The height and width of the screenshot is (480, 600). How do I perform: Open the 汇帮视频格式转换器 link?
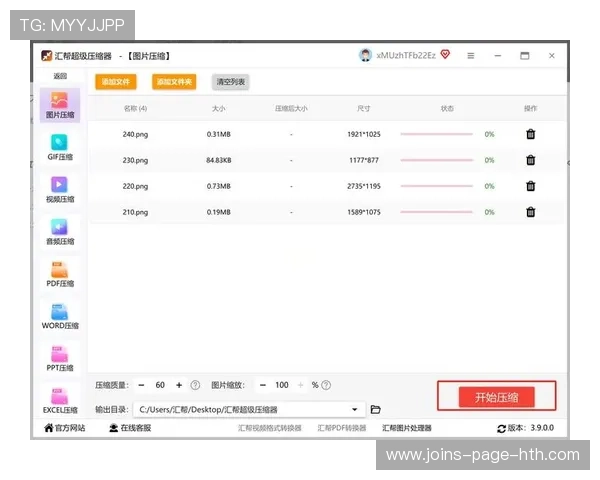point(269,428)
